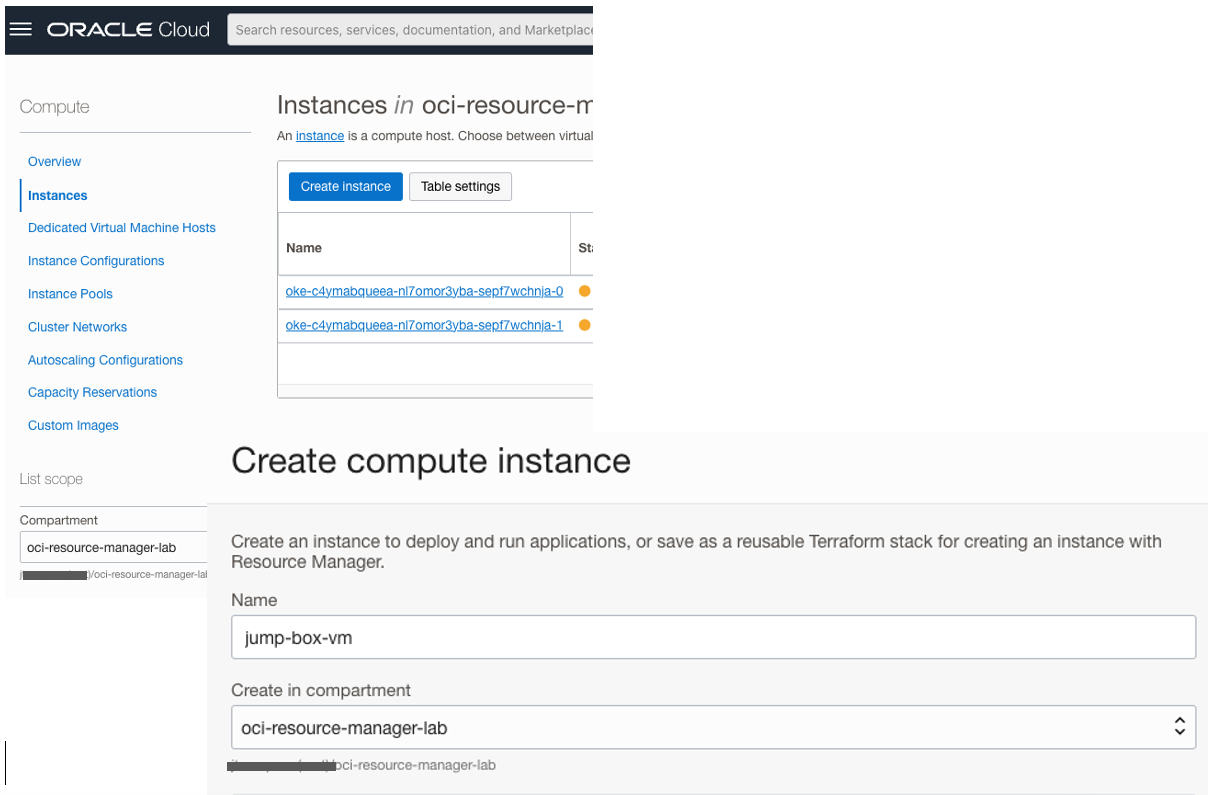1219x795 pixels.
Task: Click the Name field containing jump-box-vm
Action: coord(713,636)
